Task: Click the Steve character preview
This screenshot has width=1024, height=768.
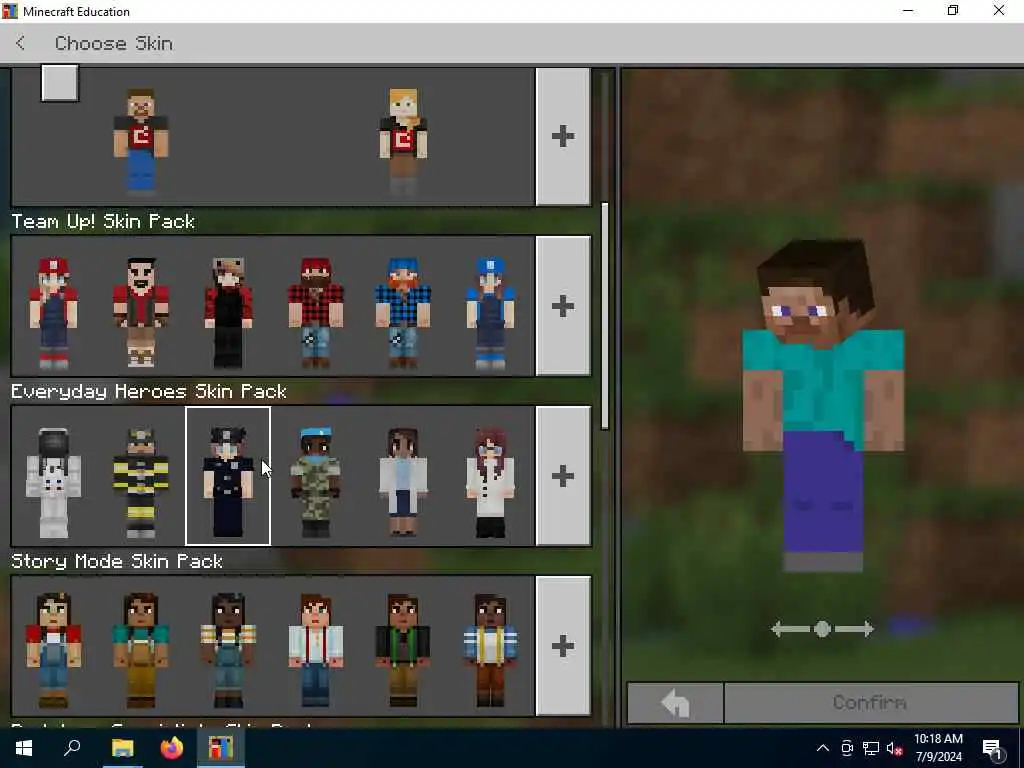Action: point(823,405)
